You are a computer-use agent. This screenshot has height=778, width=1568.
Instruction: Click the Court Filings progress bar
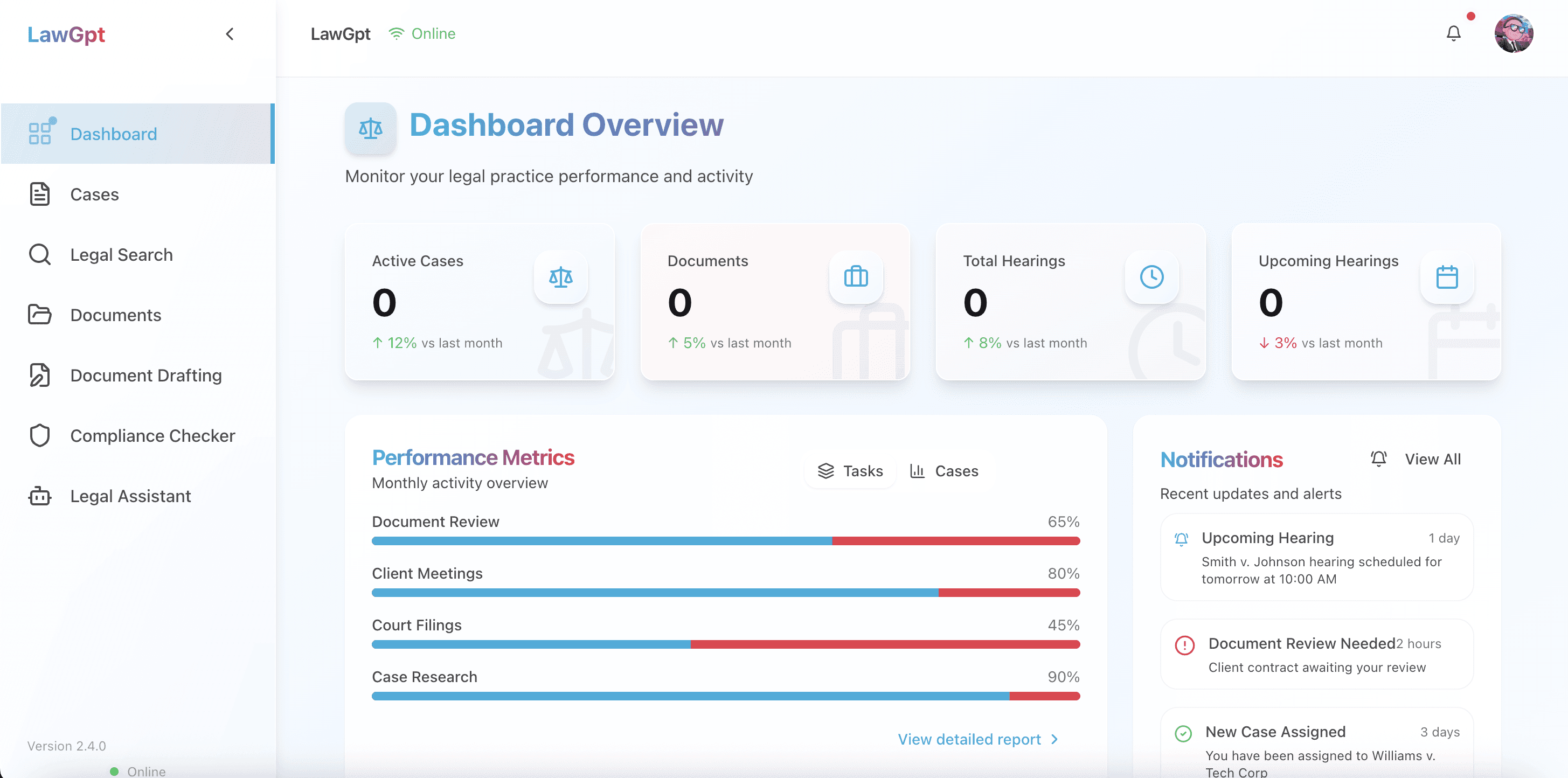[x=725, y=644]
